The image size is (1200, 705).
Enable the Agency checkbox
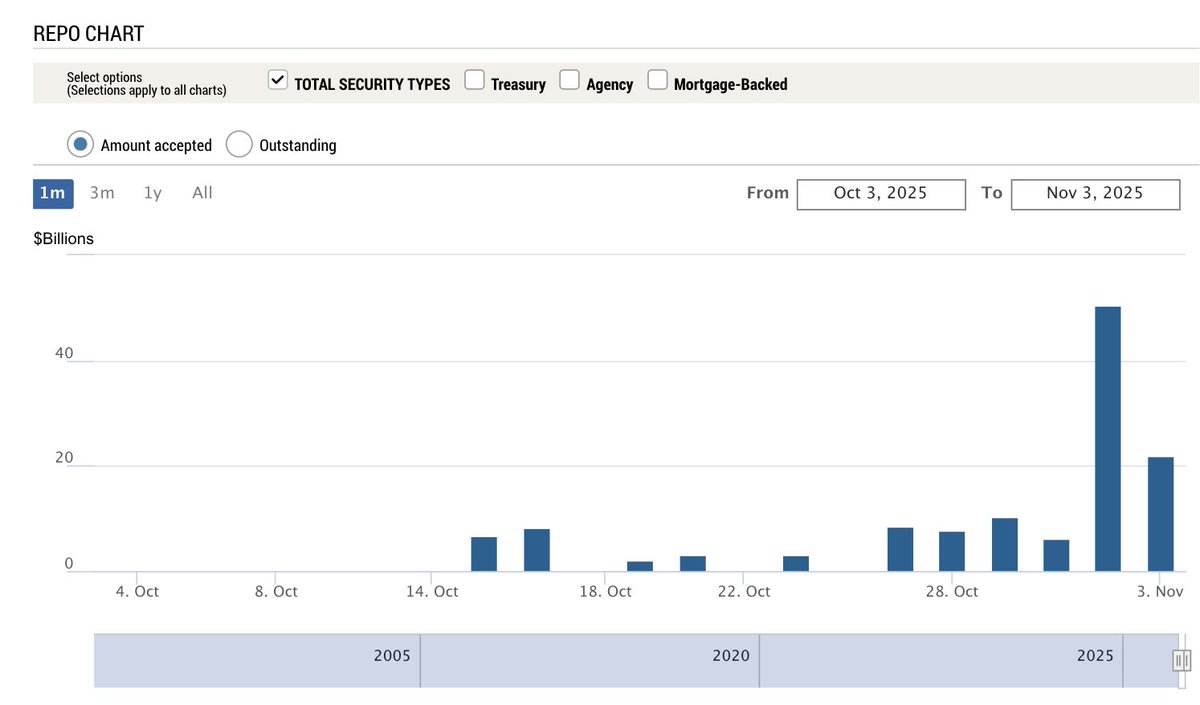coord(569,80)
